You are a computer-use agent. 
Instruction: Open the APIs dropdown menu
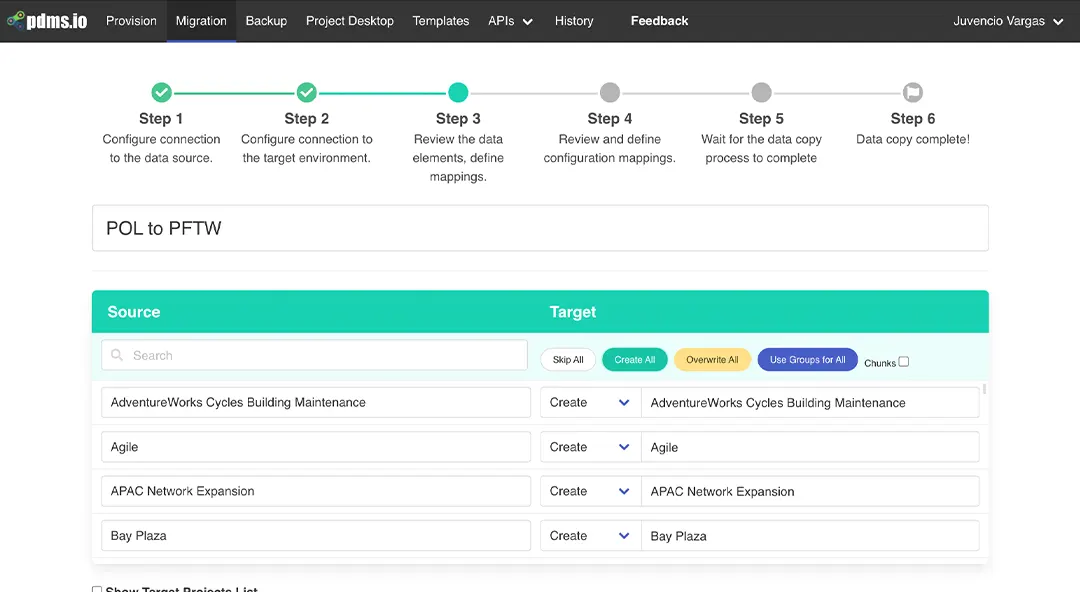tap(510, 21)
